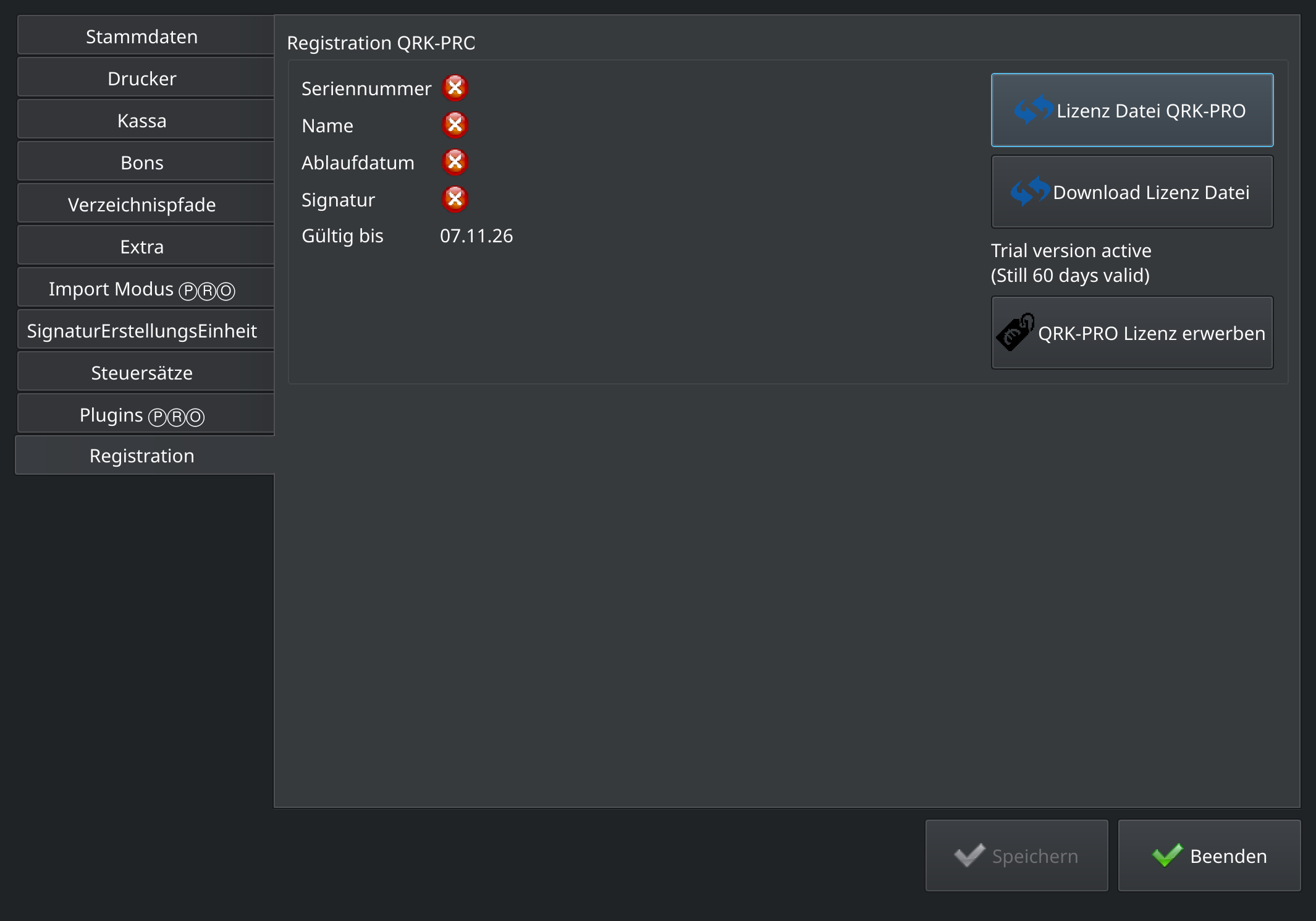Image resolution: width=1316 pixels, height=921 pixels.
Task: Click the date value 07.11.26
Action: (476, 236)
